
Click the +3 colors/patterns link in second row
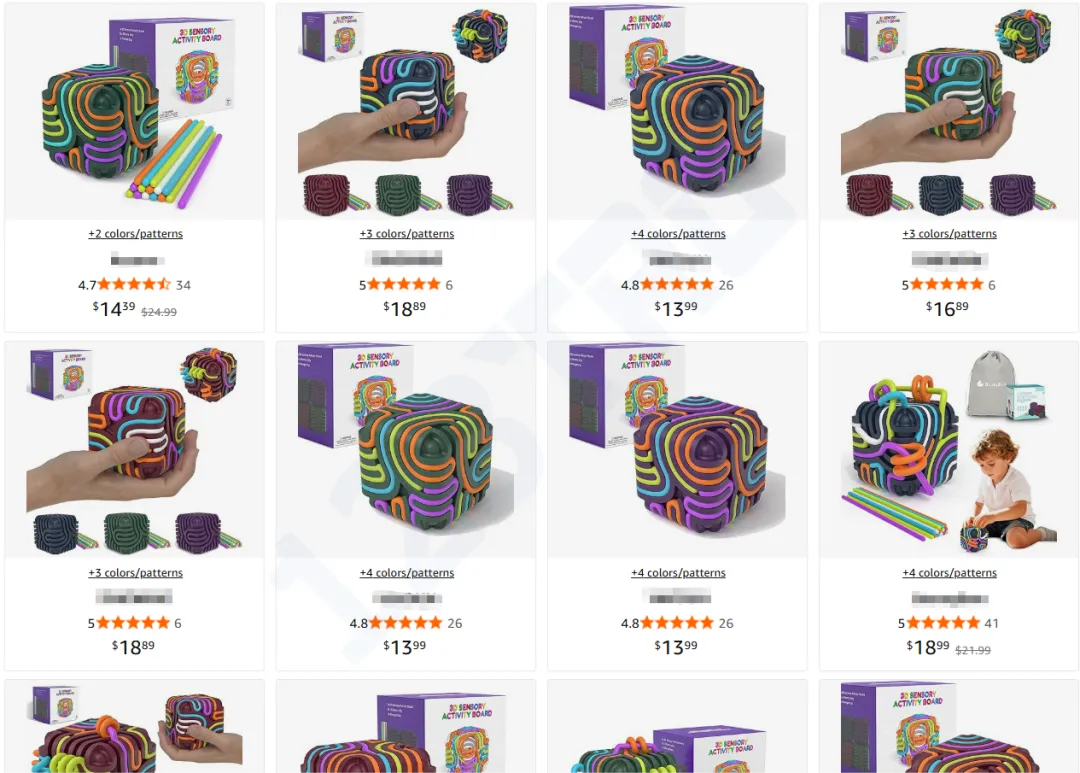click(x=136, y=573)
